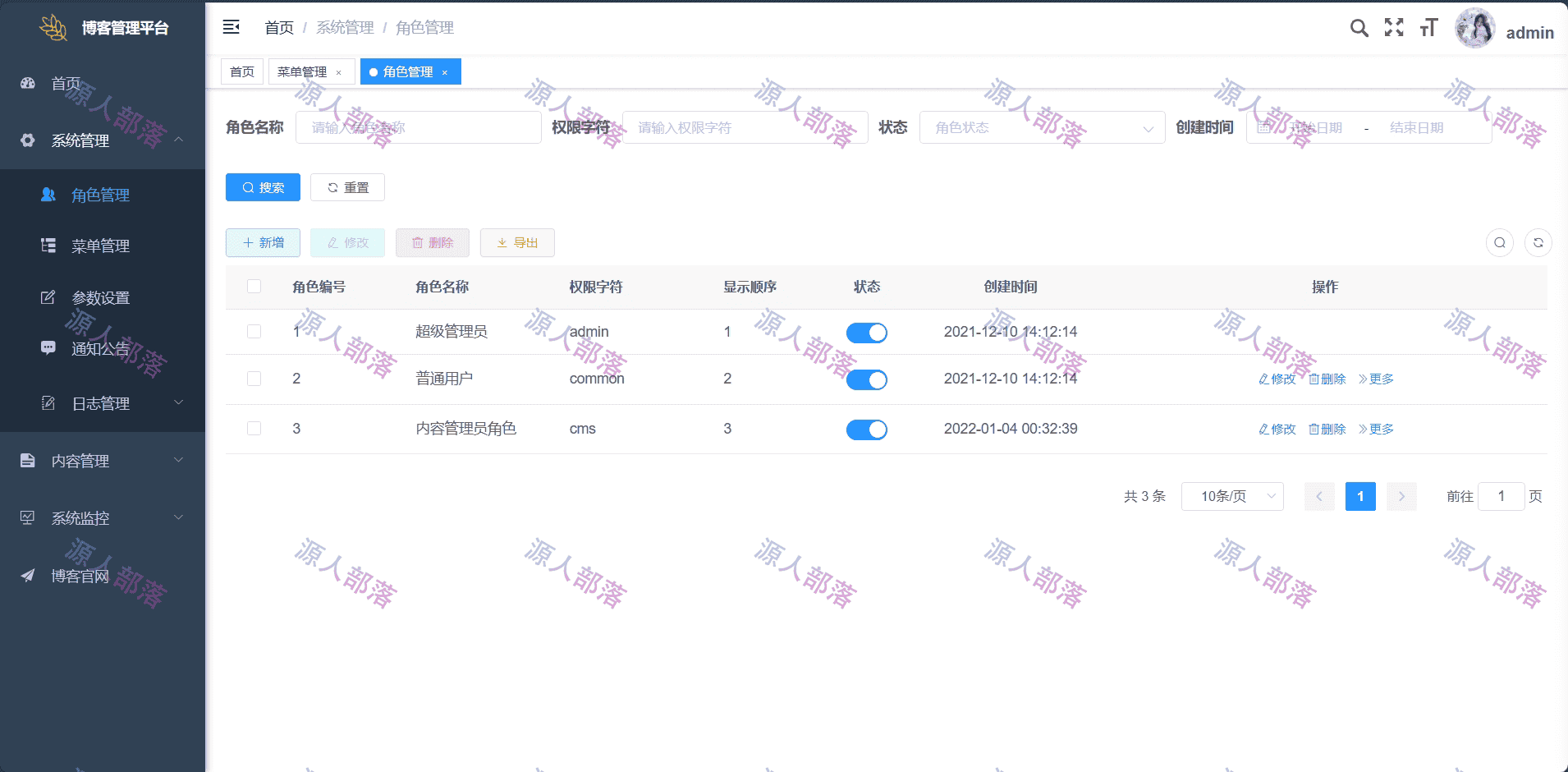Open the header search icon
The image size is (1568, 772).
(x=1359, y=28)
